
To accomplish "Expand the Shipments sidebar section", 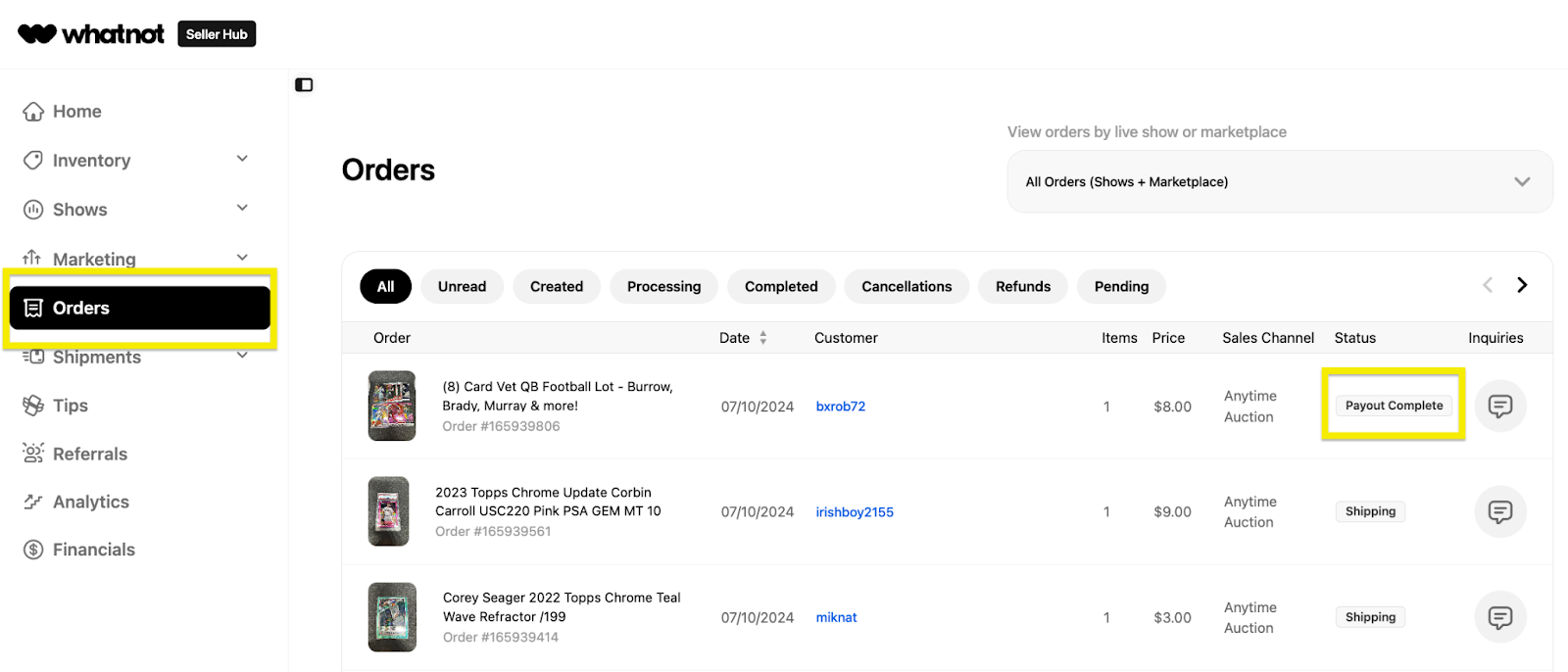I will (x=242, y=356).
